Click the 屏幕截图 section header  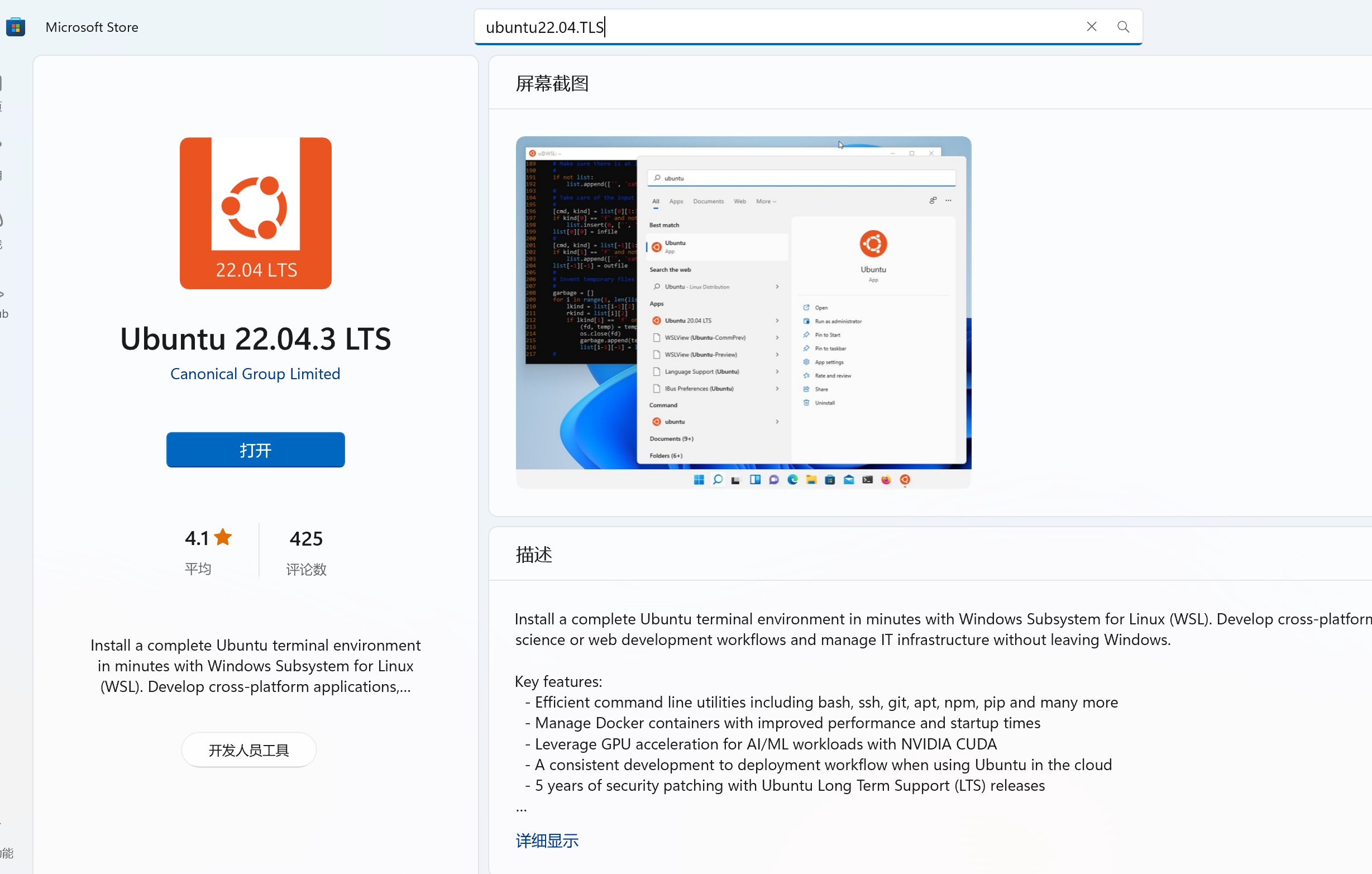click(x=552, y=84)
